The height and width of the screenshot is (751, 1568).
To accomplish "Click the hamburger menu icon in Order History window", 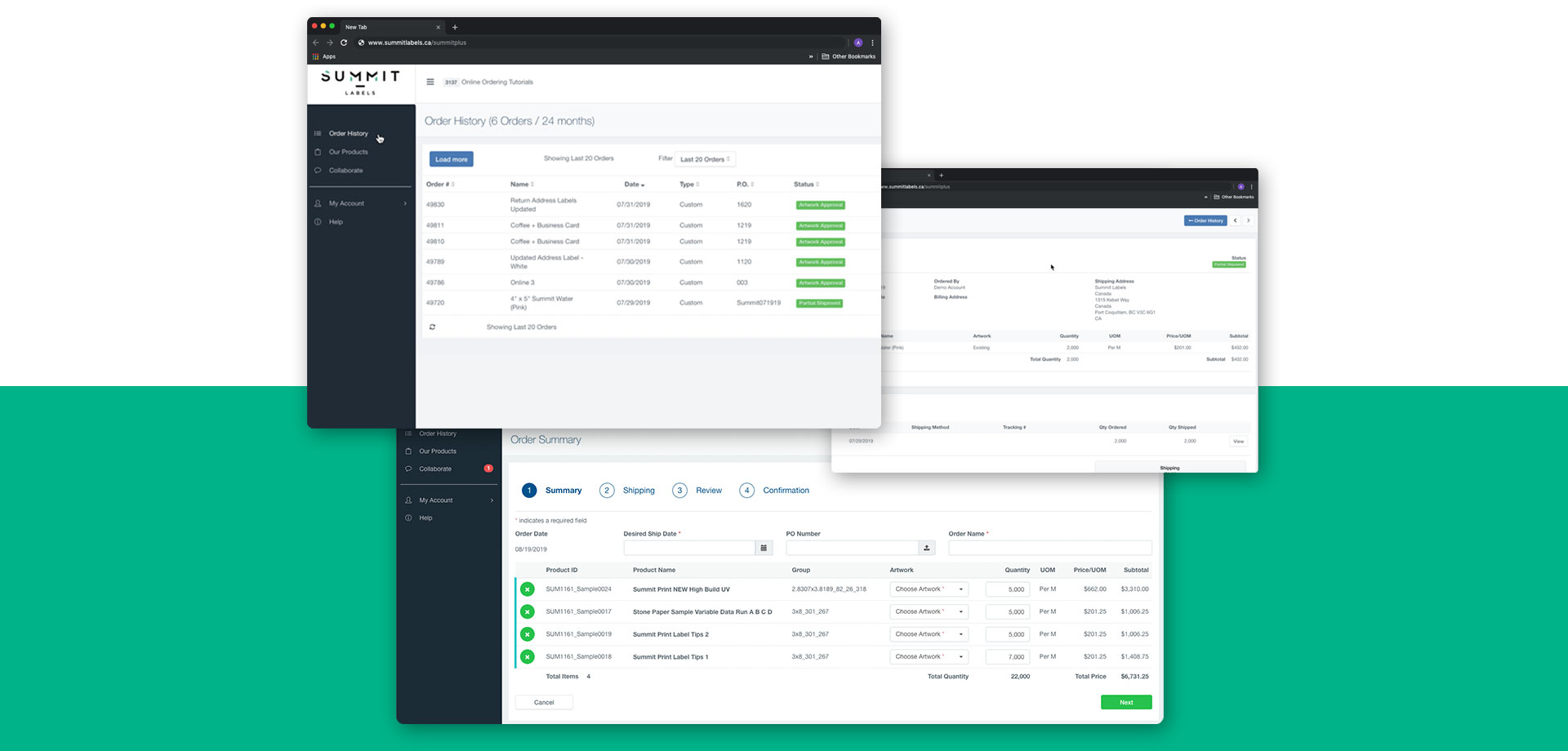I will 430,82.
